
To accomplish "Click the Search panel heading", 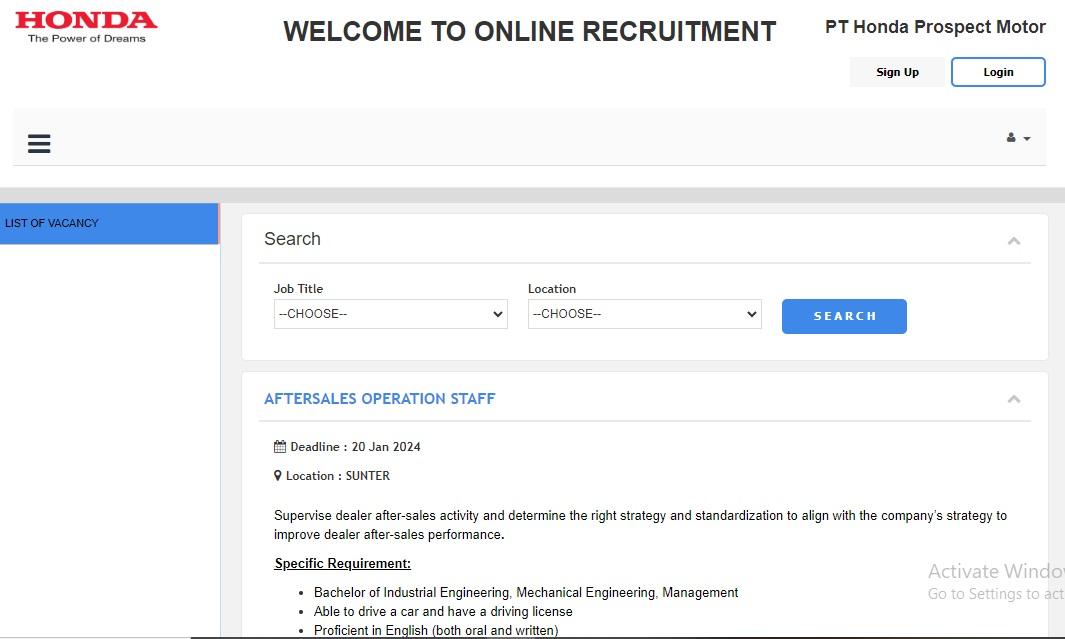I will click(292, 239).
